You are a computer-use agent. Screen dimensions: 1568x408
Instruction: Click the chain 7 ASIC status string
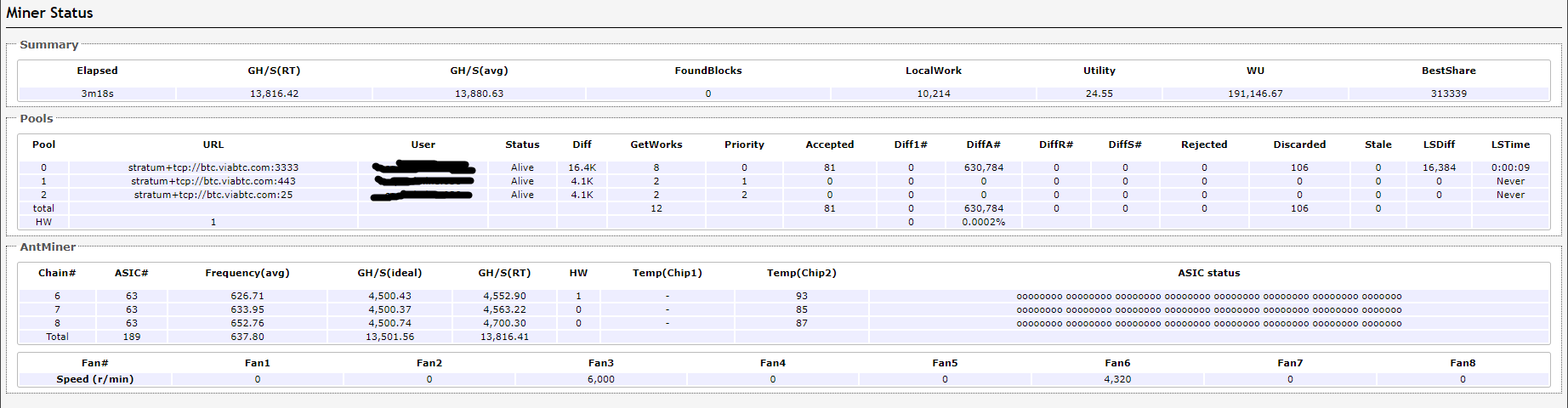[1208, 309]
